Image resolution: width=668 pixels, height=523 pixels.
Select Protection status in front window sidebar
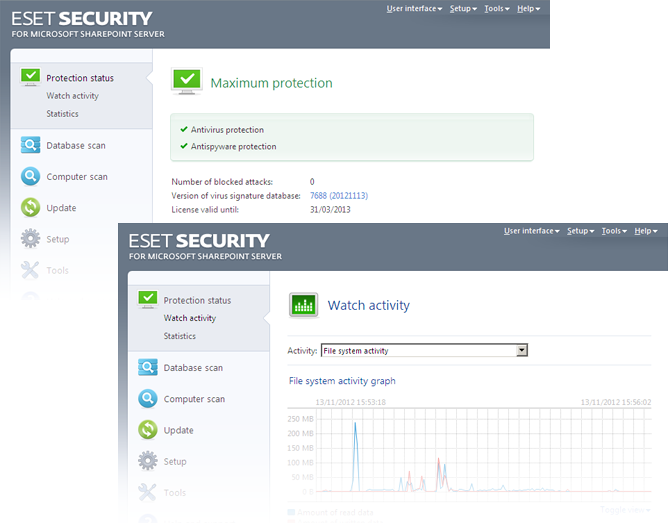tap(197, 300)
